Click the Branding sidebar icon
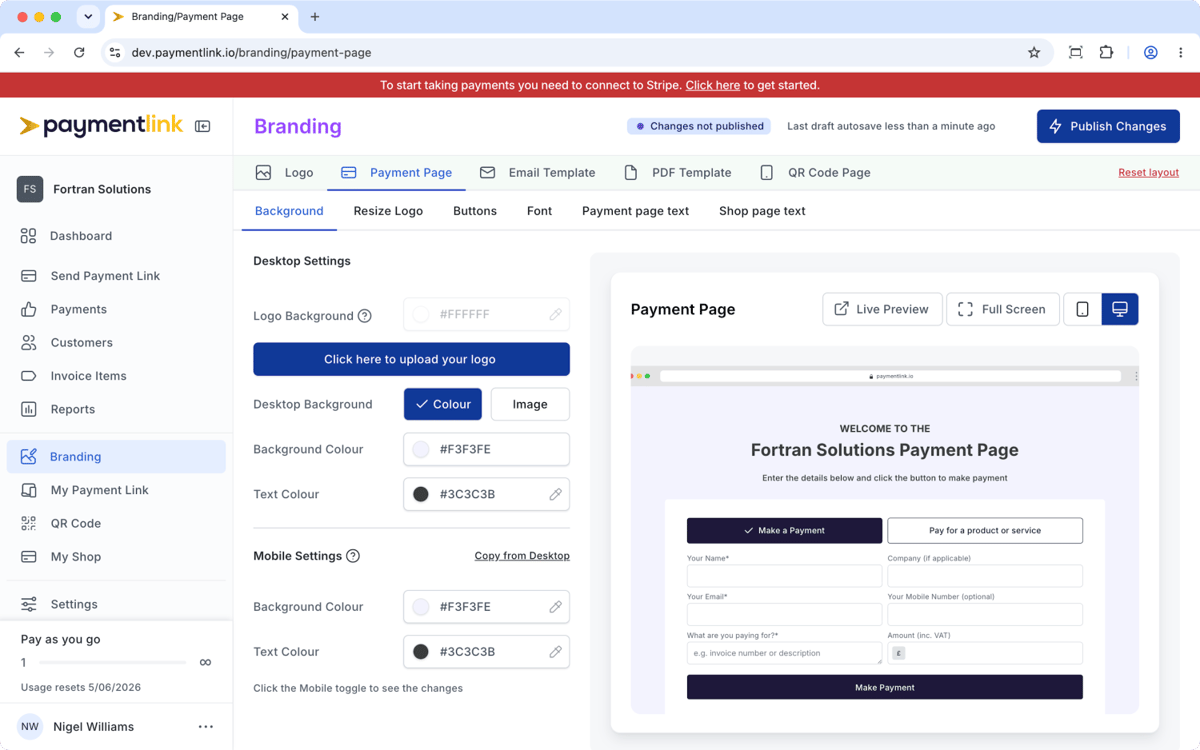1200x750 pixels. (29, 456)
